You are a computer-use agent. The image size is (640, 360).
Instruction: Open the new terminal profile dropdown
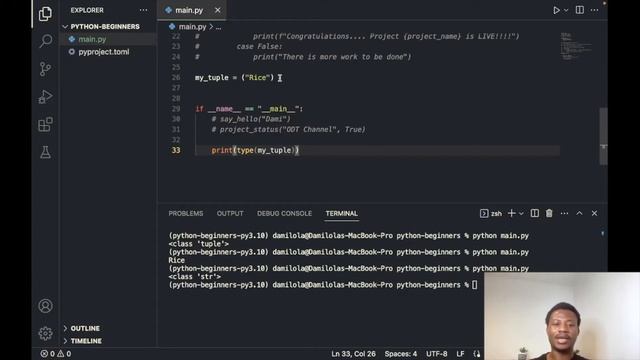coord(521,213)
